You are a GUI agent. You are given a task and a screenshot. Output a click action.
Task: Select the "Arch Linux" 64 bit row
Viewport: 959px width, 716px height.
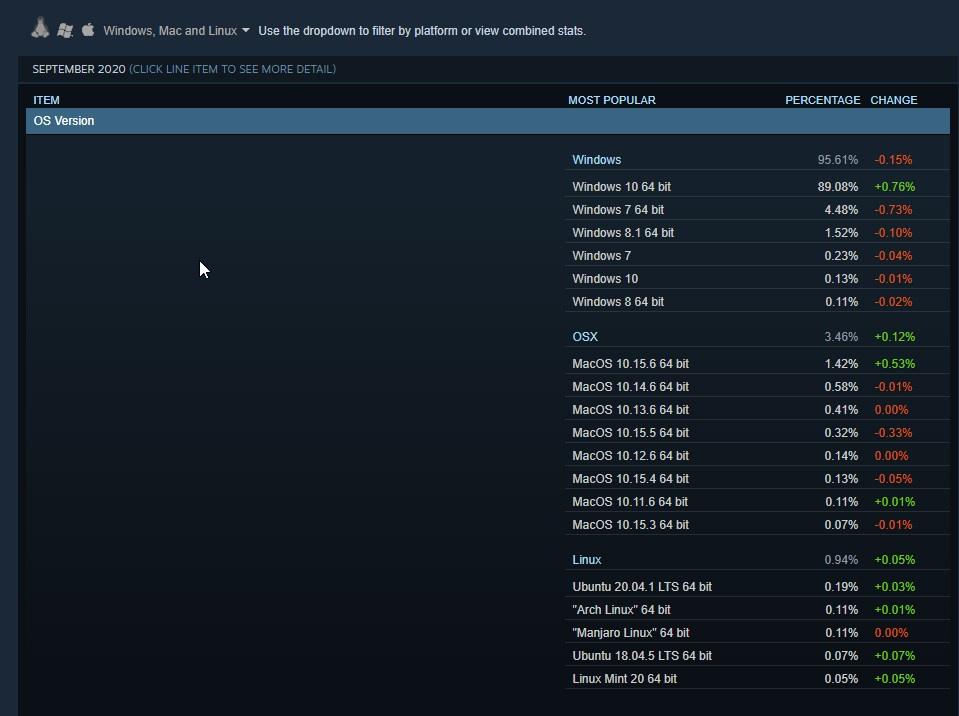[x=757, y=610]
